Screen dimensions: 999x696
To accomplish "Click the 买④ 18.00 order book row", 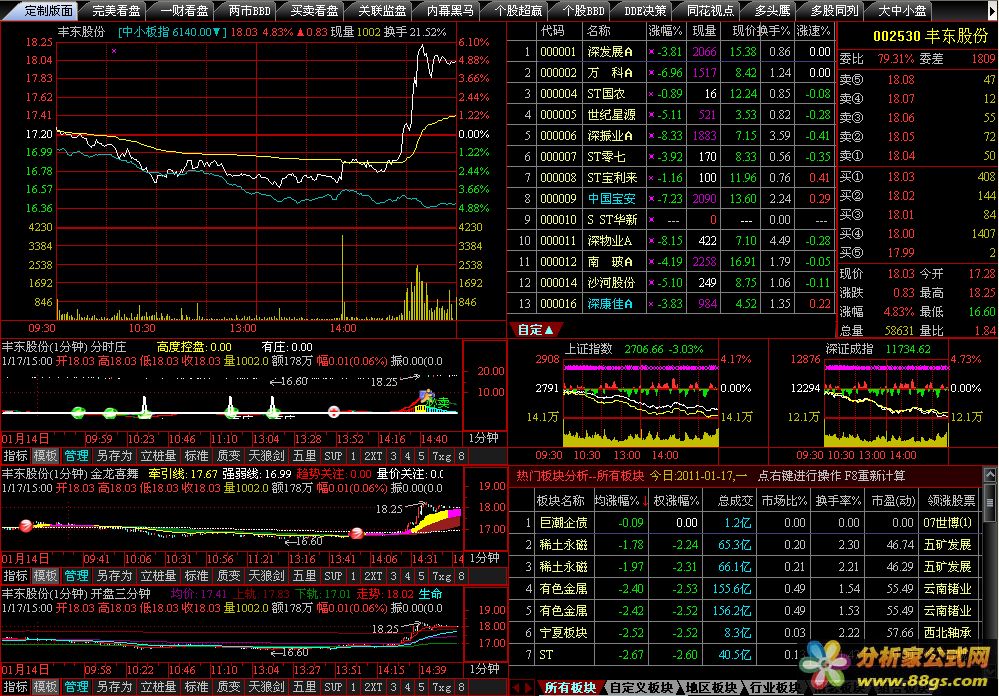I will coord(917,234).
